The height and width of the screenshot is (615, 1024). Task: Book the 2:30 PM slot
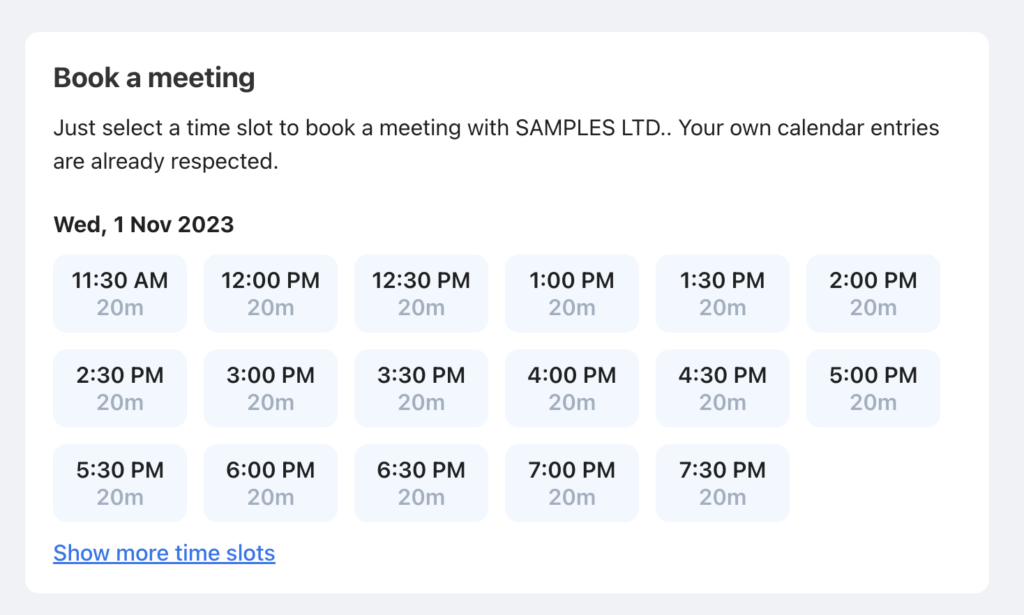pos(120,388)
